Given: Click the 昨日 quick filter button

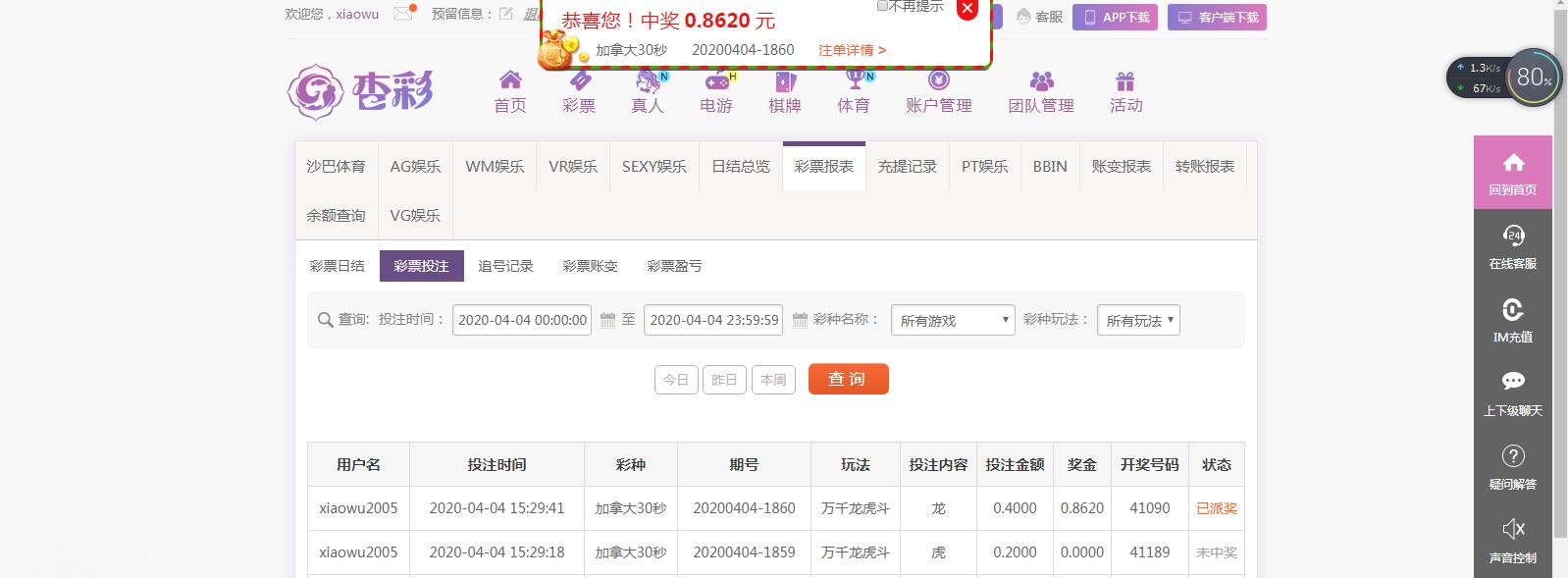Looking at the screenshot, I should tap(724, 380).
